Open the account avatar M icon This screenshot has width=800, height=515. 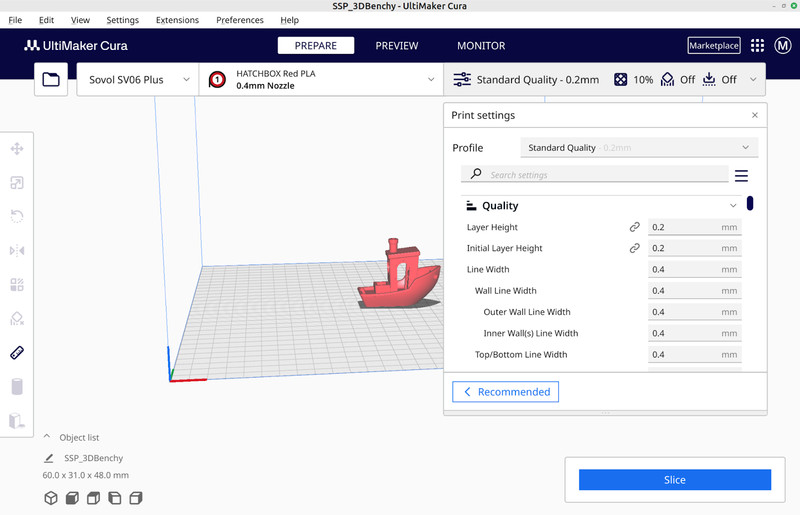[783, 45]
